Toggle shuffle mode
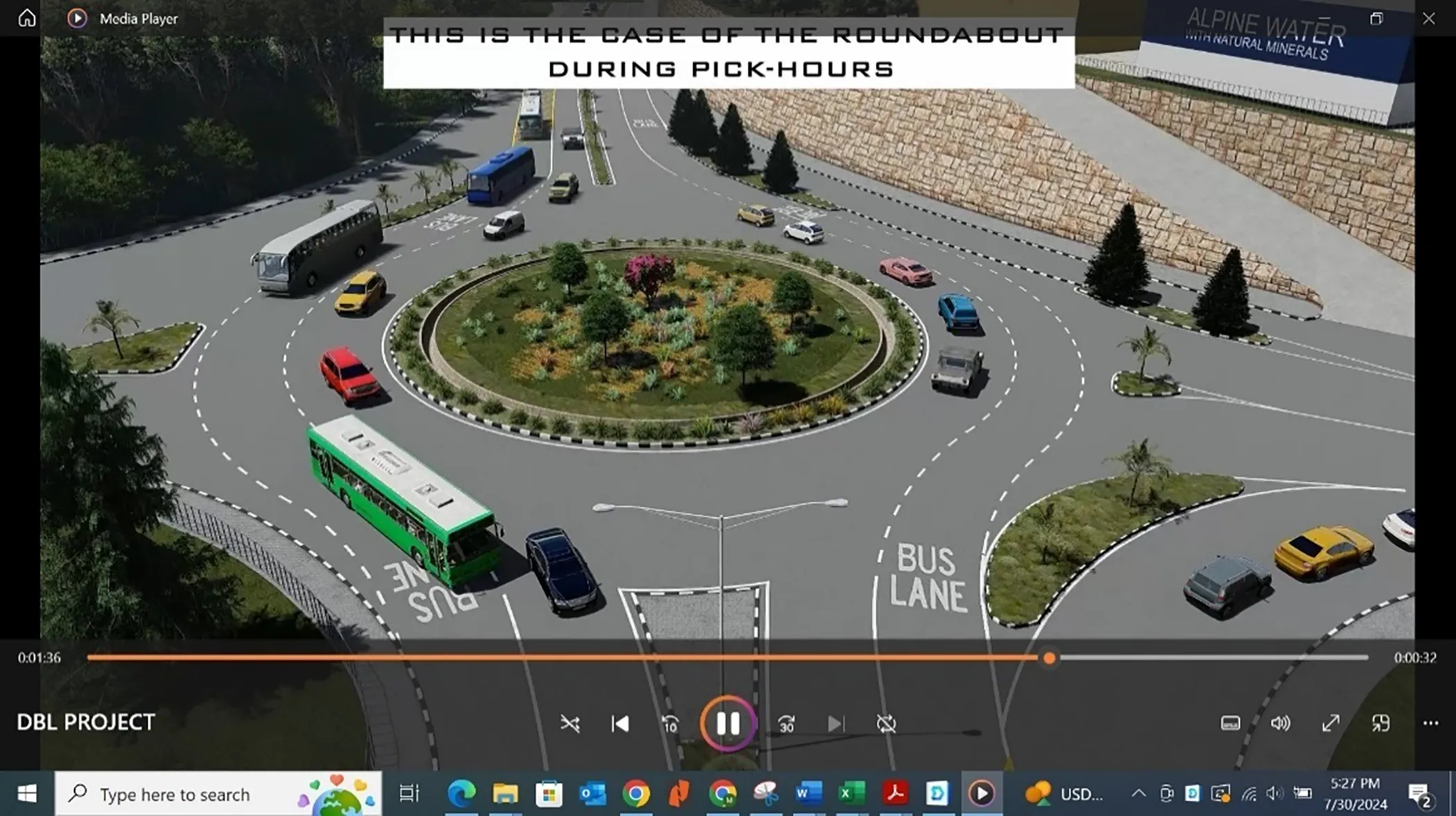This screenshot has width=1456, height=816. 570,724
